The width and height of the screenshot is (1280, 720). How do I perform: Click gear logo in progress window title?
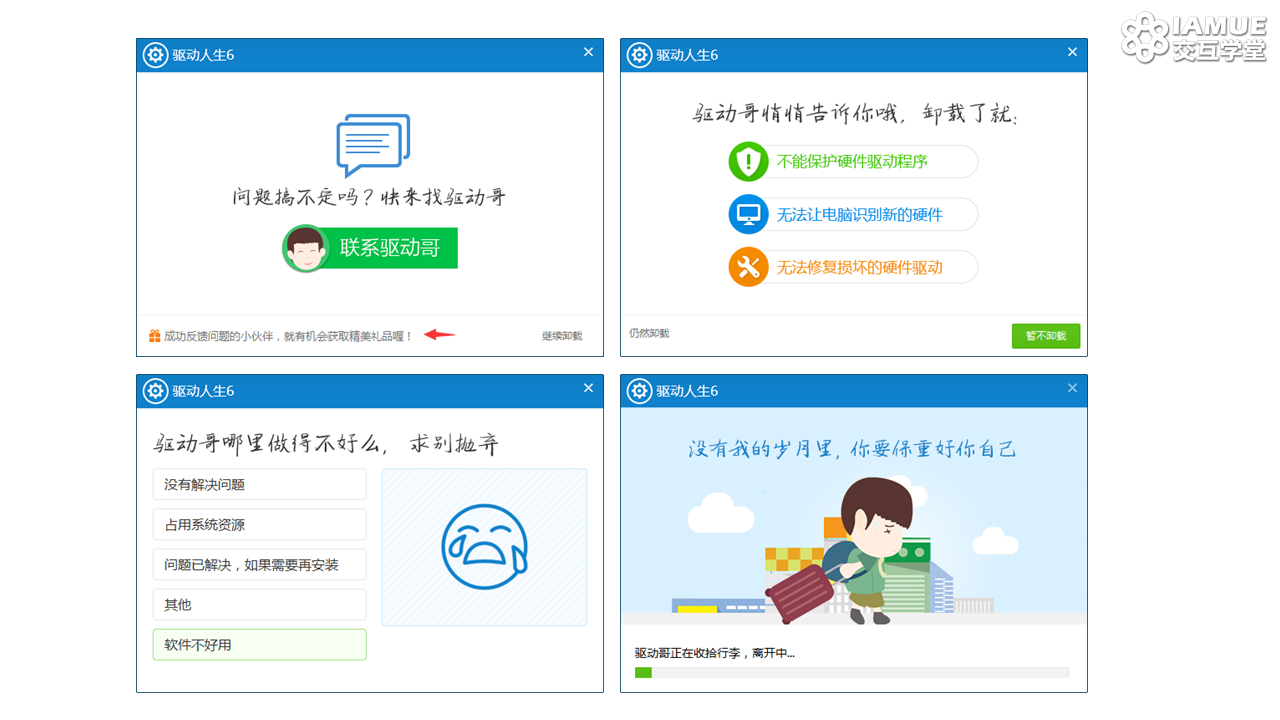click(x=639, y=391)
